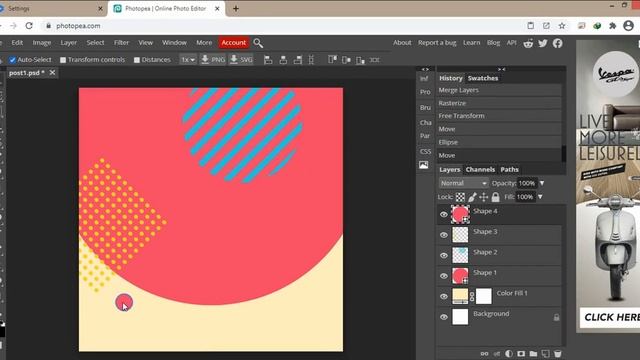The width and height of the screenshot is (640, 360).
Task: Open Report a bug link
Action: tap(437, 42)
